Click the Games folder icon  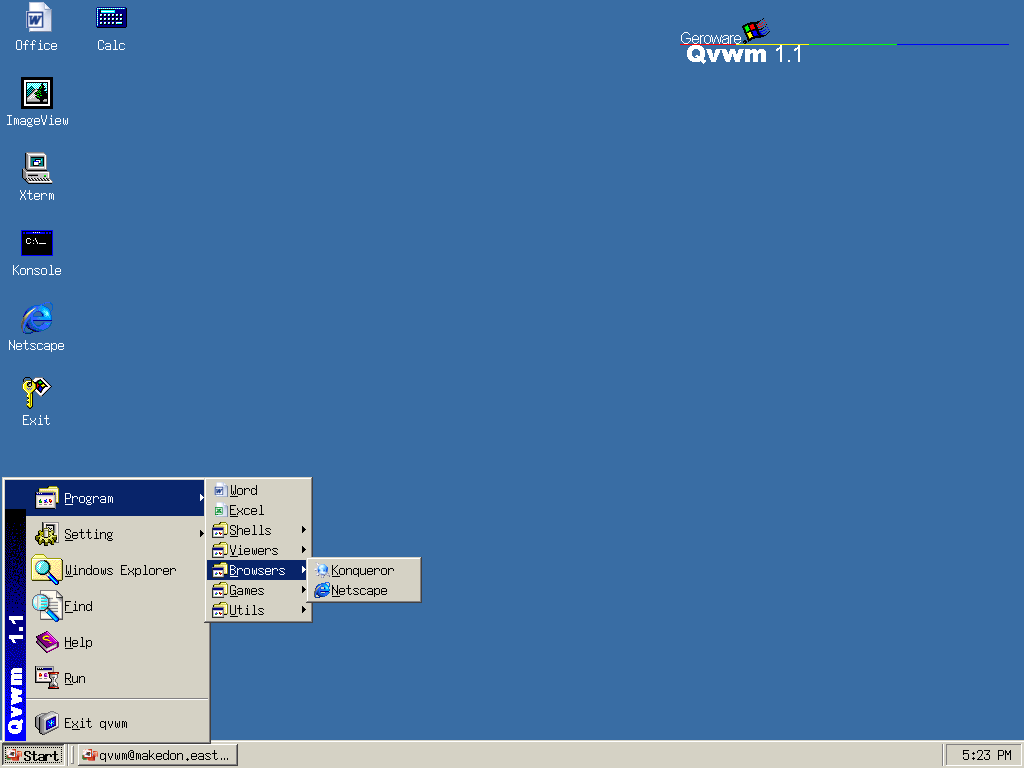(x=219, y=590)
